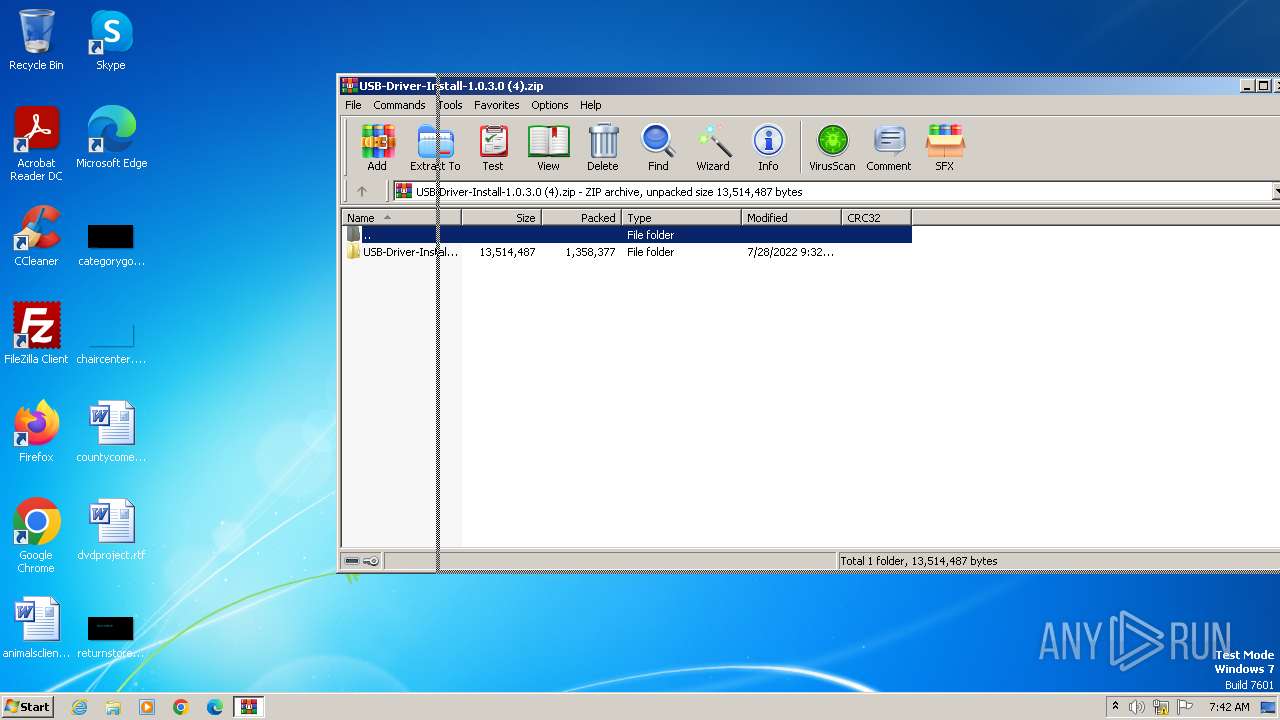Open the Windows Start menu

pyautogui.click(x=27, y=707)
